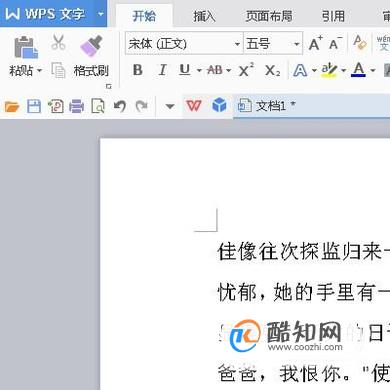Click text line starting 忧郁，她的手里
This screenshot has width=390, height=390.
303,292
